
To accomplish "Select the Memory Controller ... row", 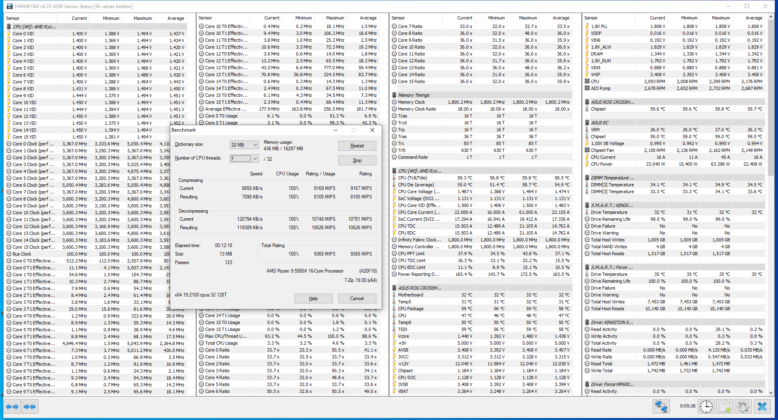I will (481, 246).
